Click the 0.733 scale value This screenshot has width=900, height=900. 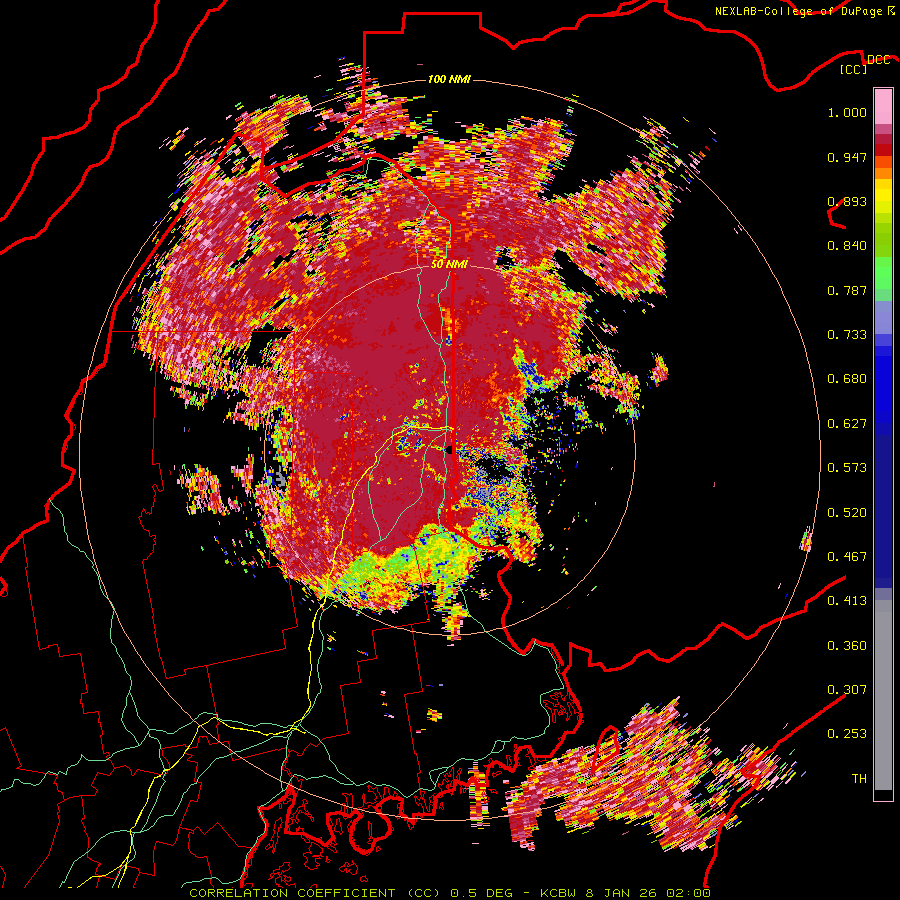[x=847, y=335]
